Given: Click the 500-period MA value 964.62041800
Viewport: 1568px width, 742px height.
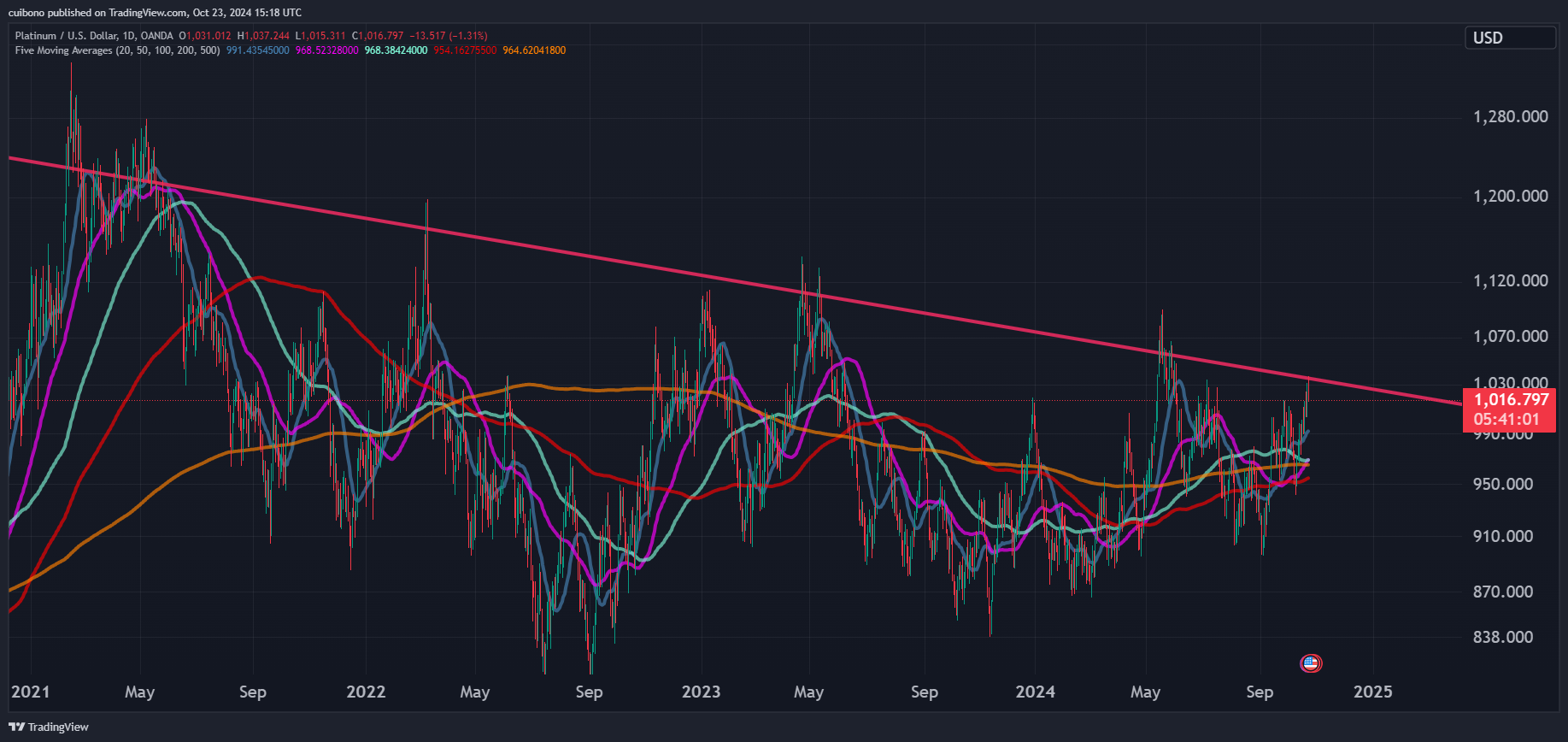Looking at the screenshot, I should tap(534, 50).
